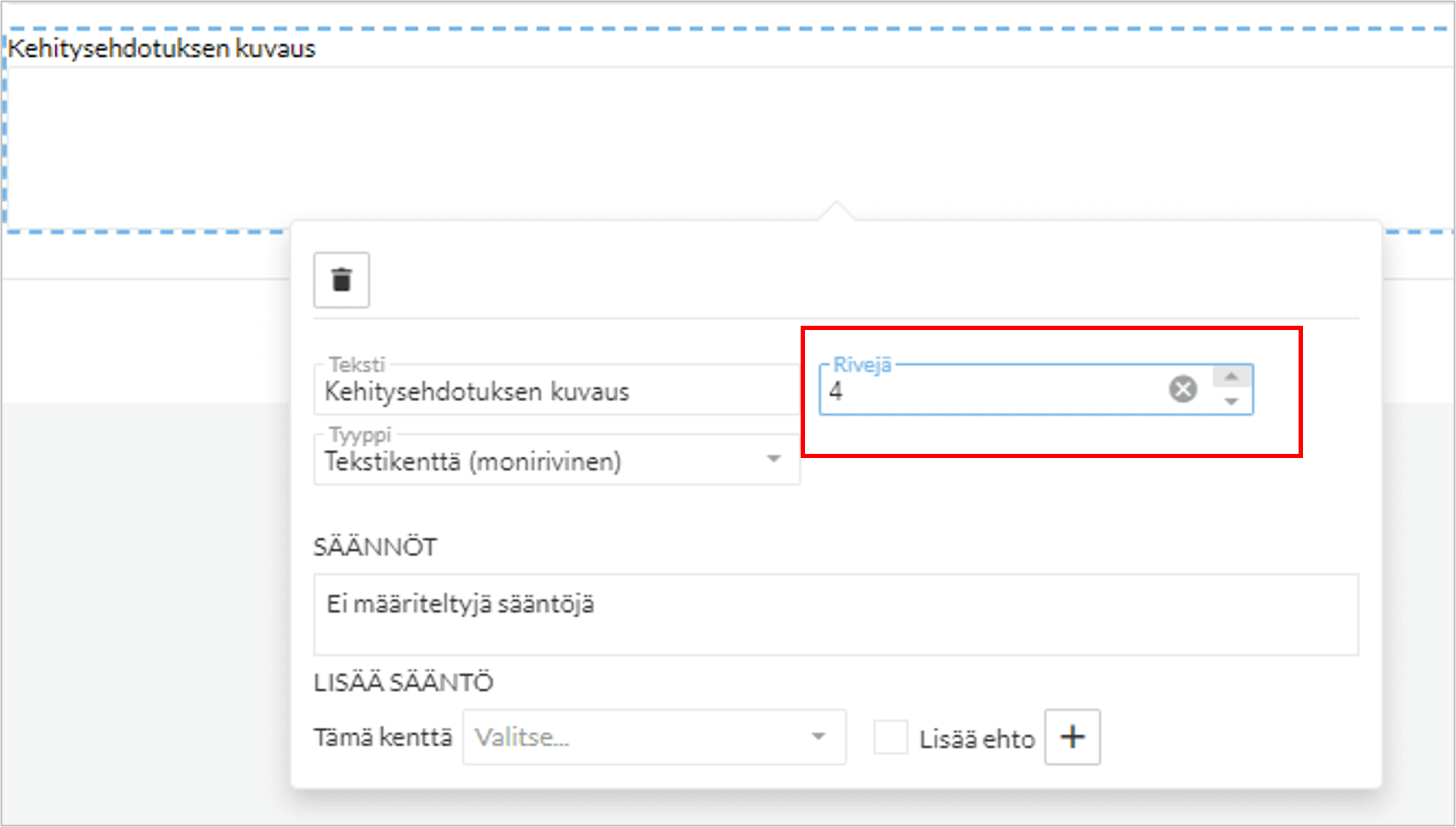This screenshot has height=827, width=1456.
Task: Click the LISÄÄ SÄÄNTÖ heading
Action: [403, 682]
